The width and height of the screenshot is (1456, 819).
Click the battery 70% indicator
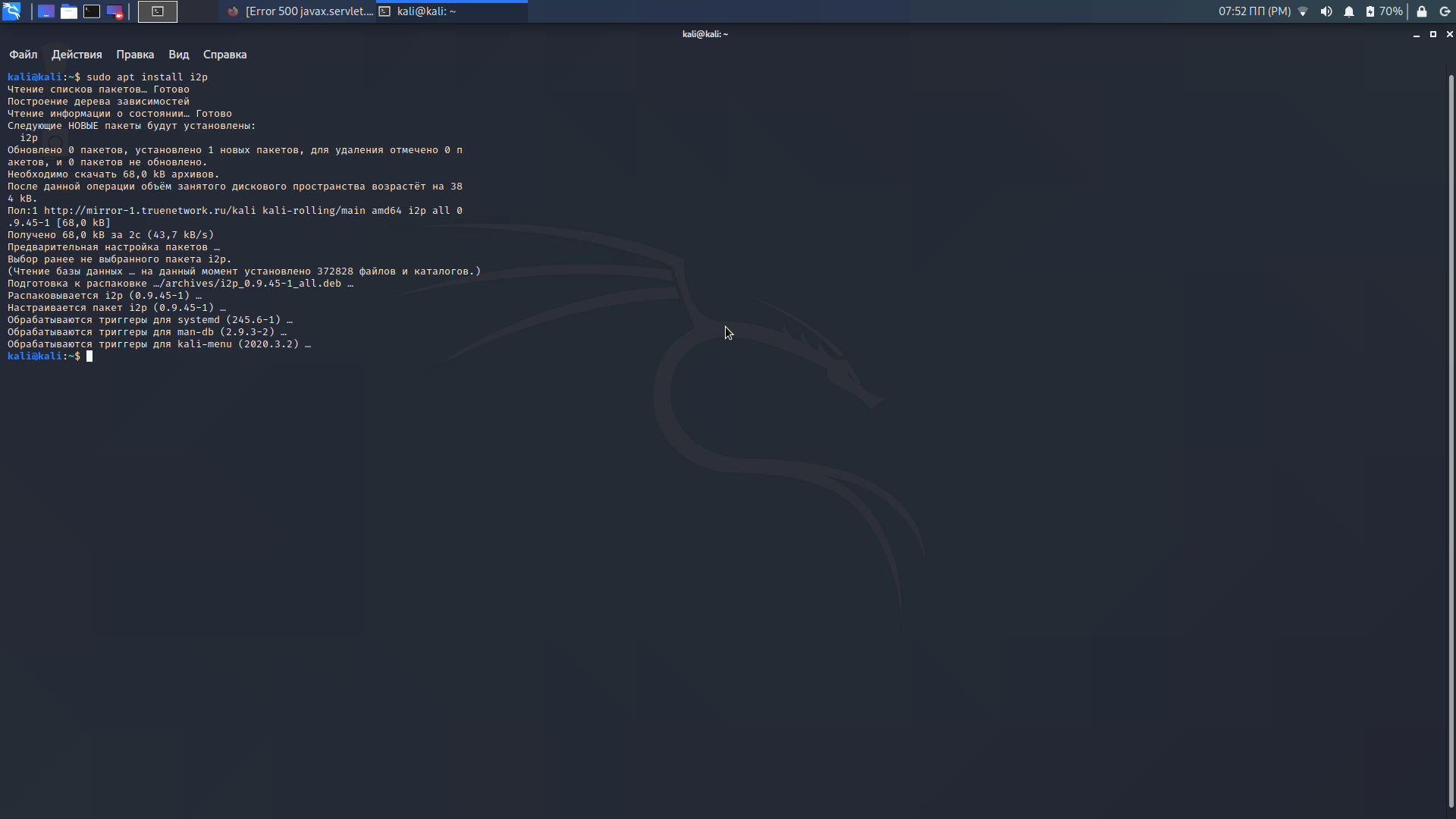tap(1384, 11)
